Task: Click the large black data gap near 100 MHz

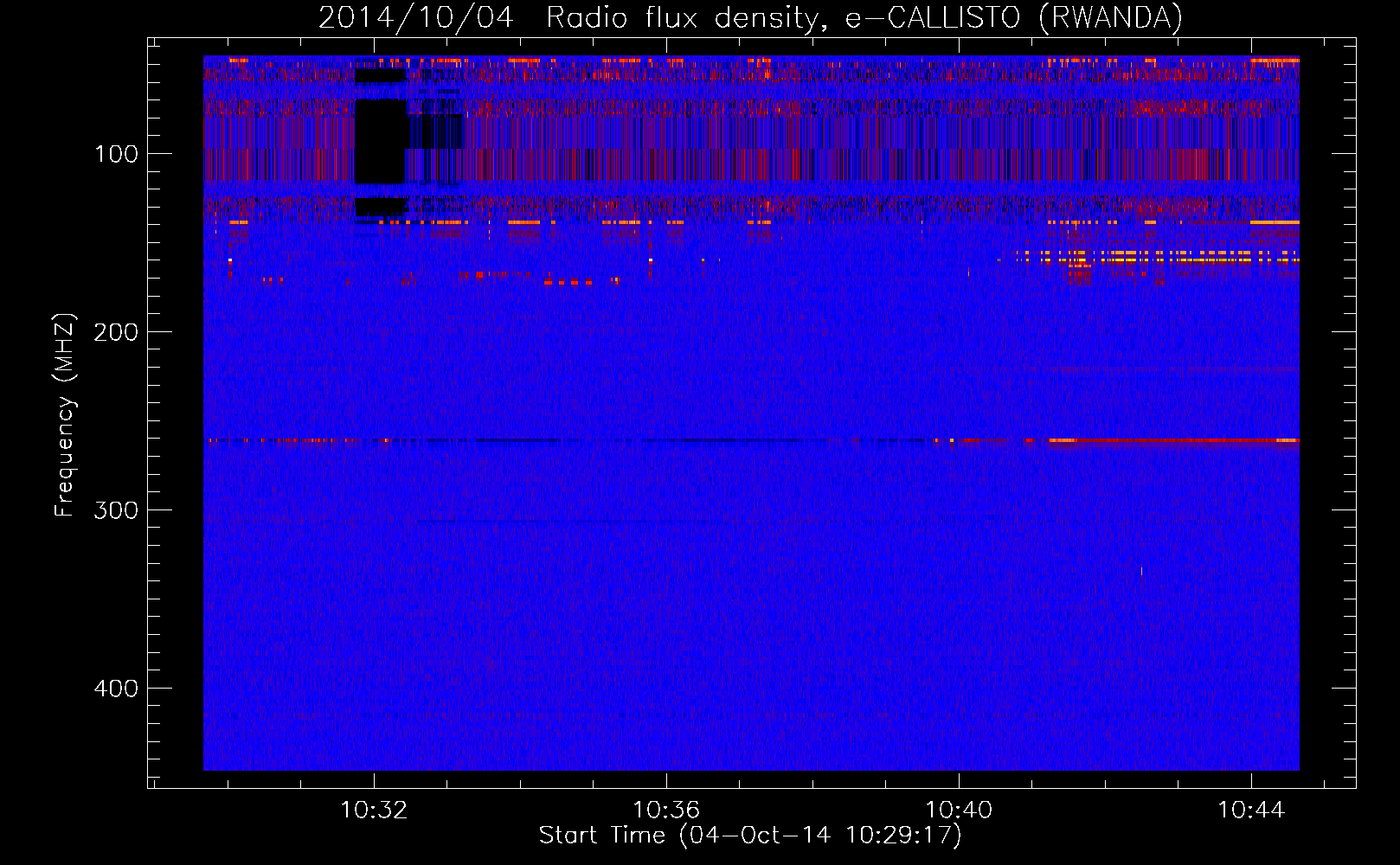Action: tap(381, 141)
